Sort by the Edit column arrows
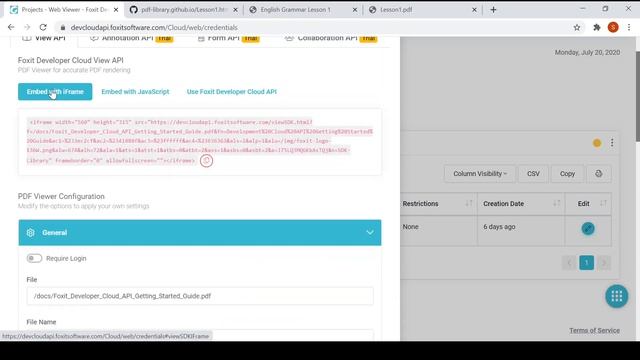 [x=603, y=203]
